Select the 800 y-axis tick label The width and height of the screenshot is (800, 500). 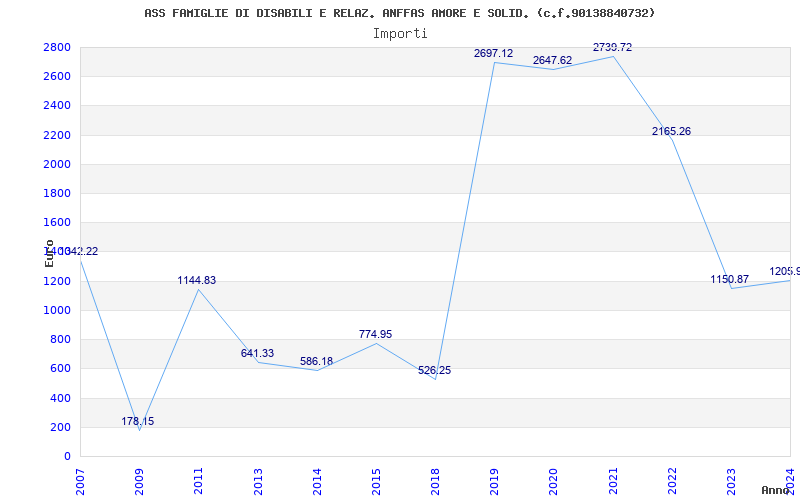[x=61, y=339]
